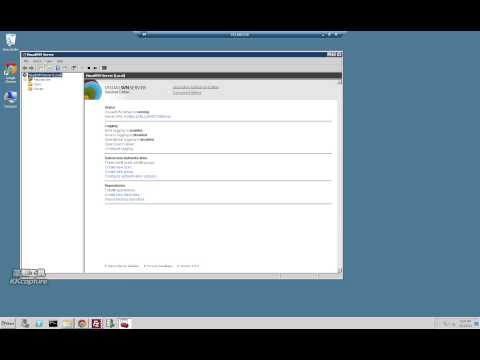480x360 pixels.
Task: Click the black Stop square toolbar icon
Action: (x=89, y=68)
